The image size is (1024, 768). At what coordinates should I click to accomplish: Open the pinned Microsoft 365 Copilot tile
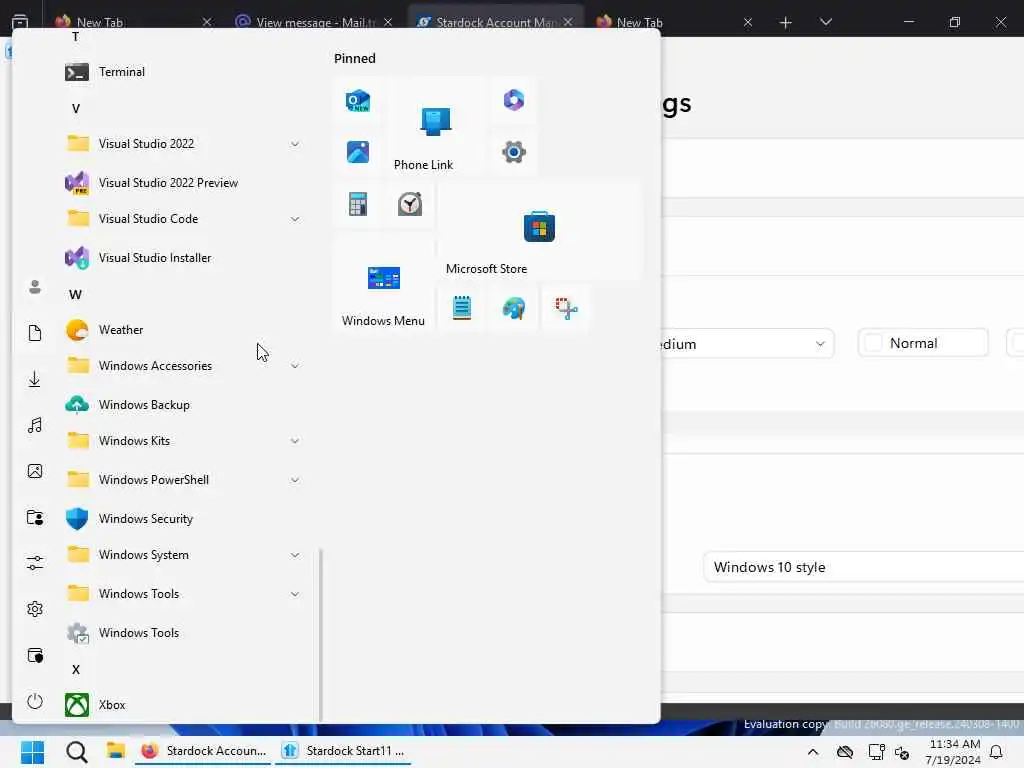pos(514,100)
